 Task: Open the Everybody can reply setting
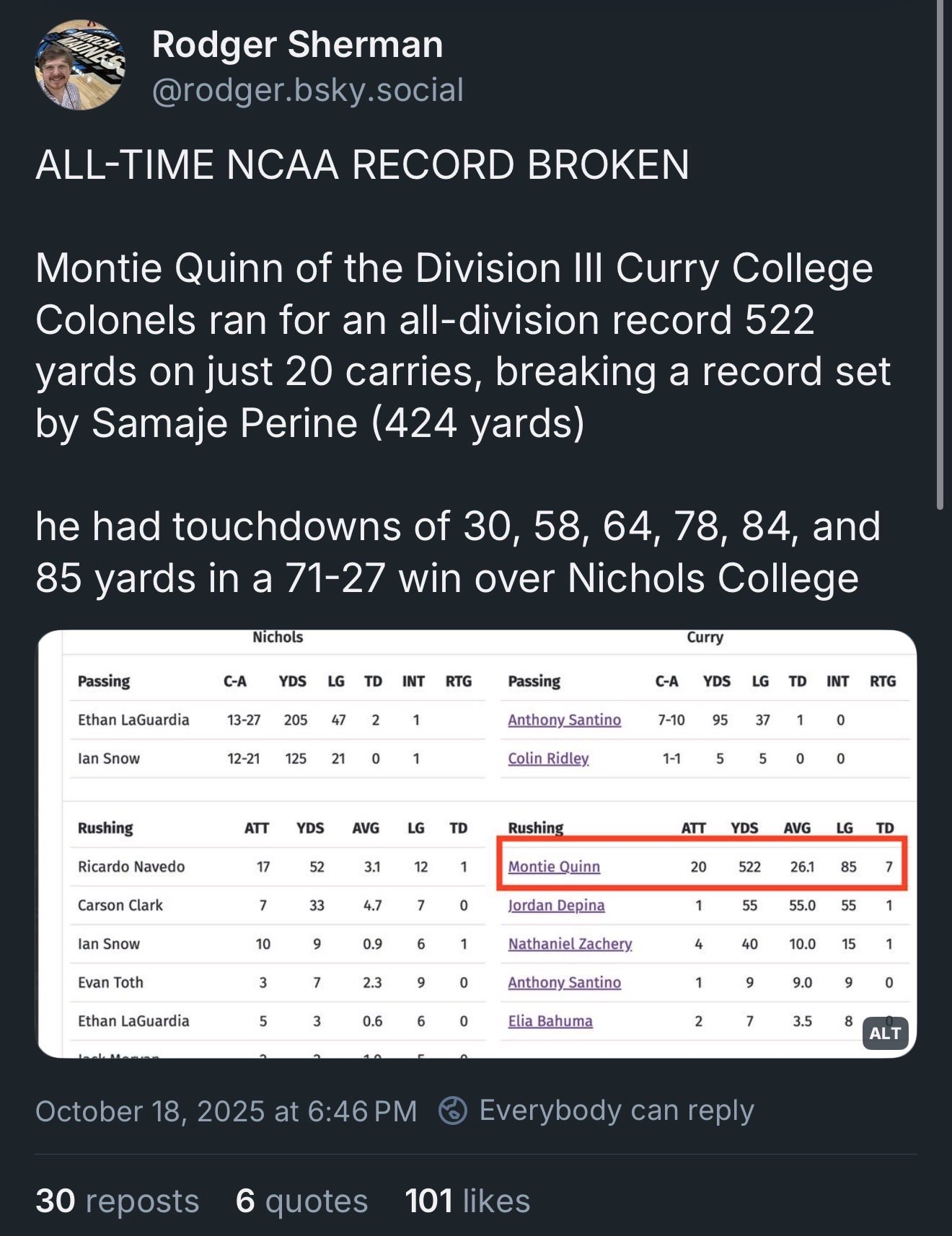[x=616, y=1111]
